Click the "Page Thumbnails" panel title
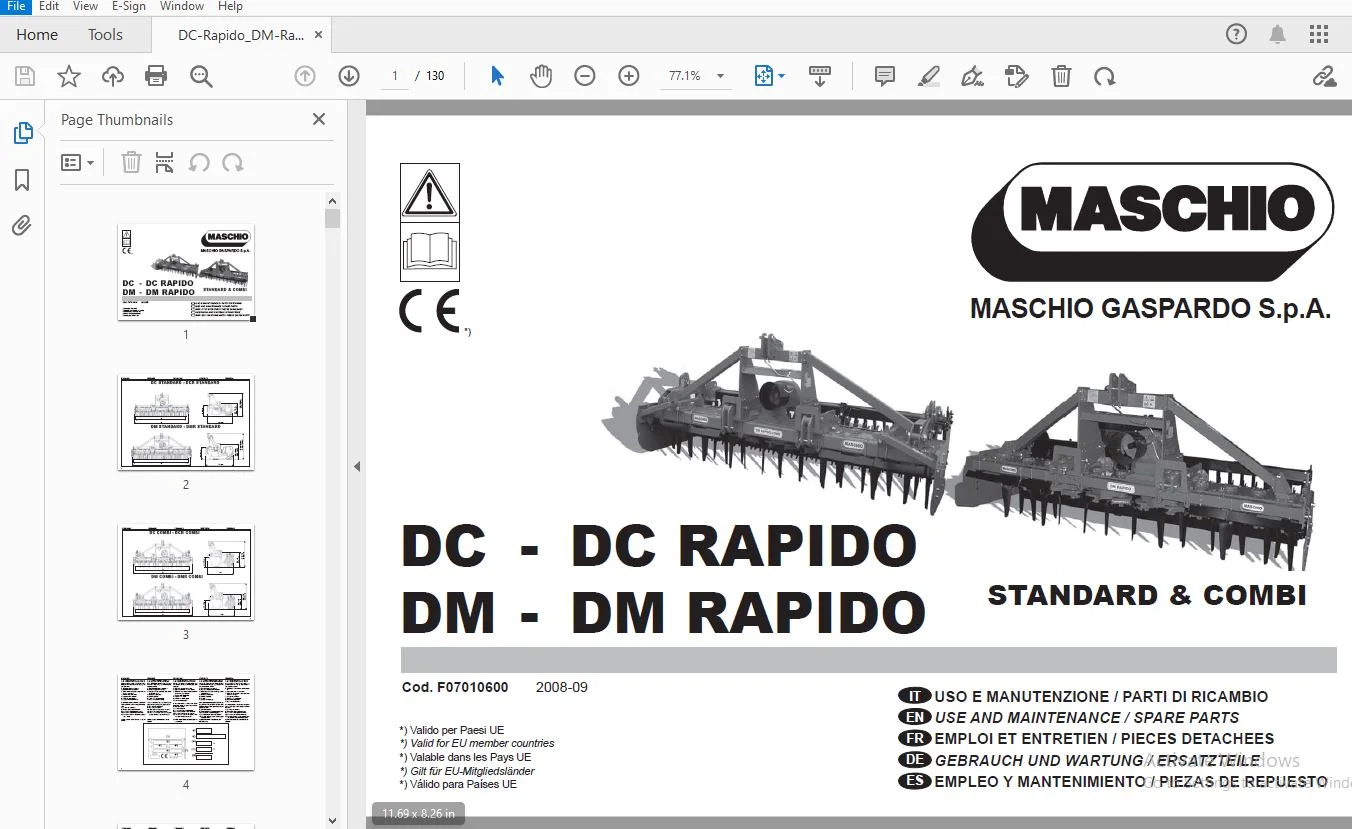This screenshot has width=1352, height=829. 117,120
